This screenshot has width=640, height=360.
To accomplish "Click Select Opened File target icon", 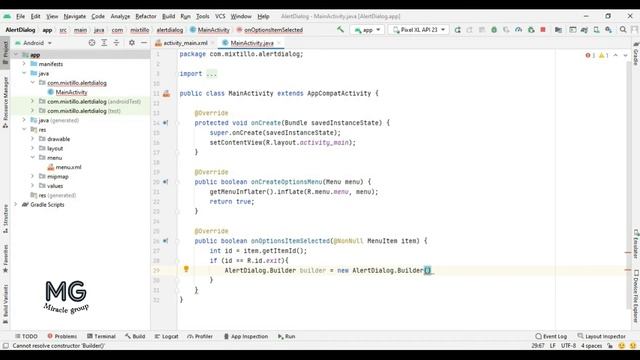I will click(92, 42).
